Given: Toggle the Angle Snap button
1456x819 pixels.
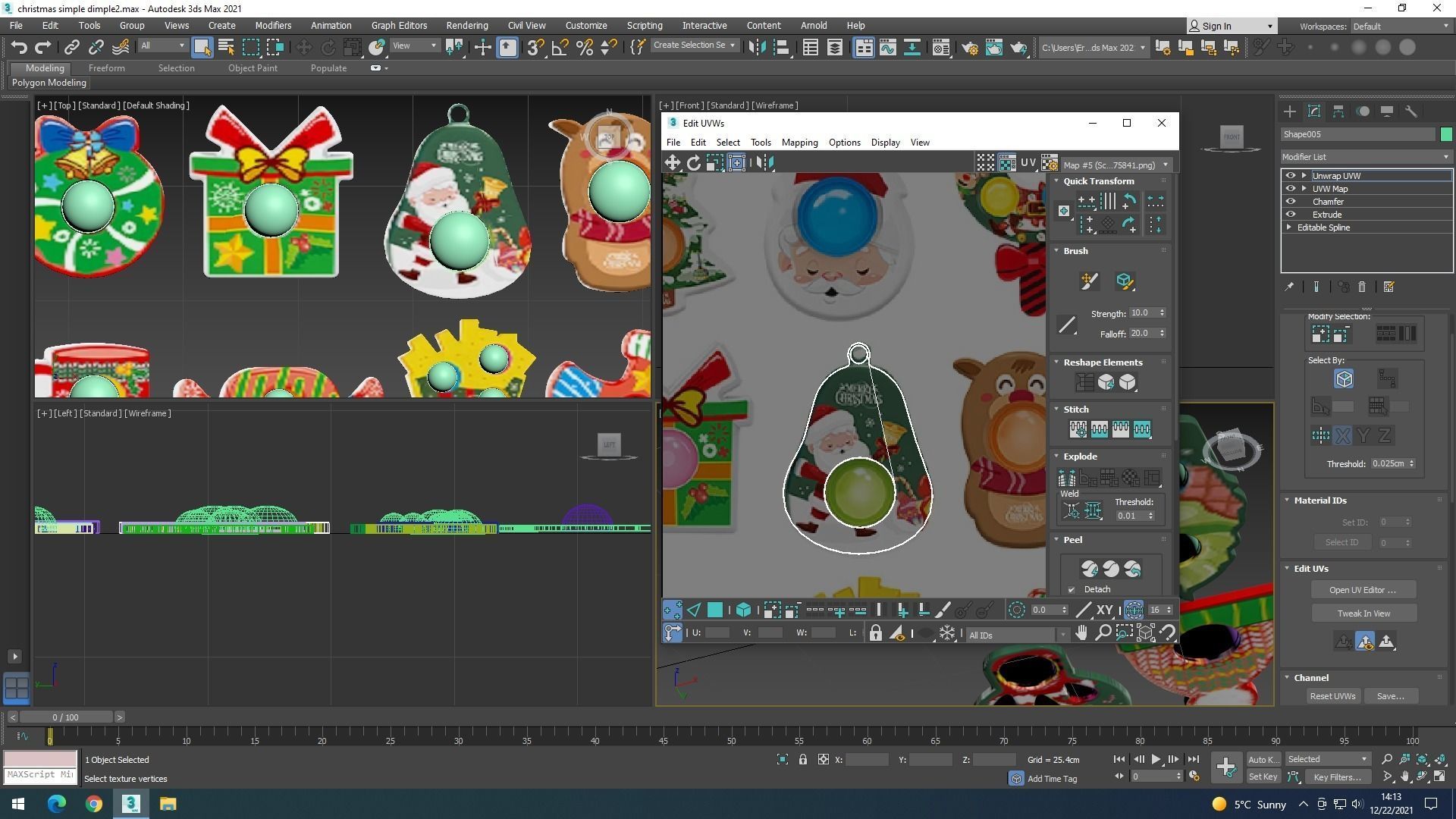Looking at the screenshot, I should click(560, 47).
